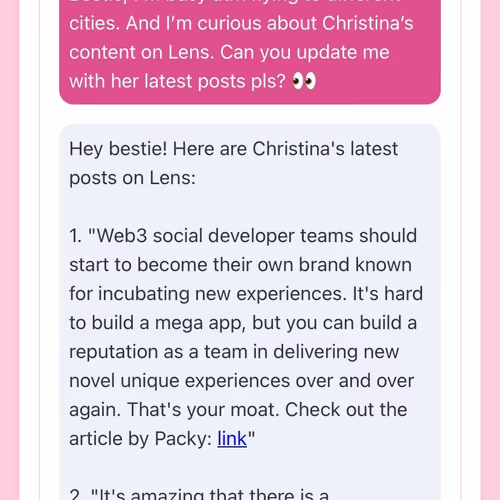The image size is (500, 500).
Task: Click the pink page background at left edge
Action: (x=9, y=250)
